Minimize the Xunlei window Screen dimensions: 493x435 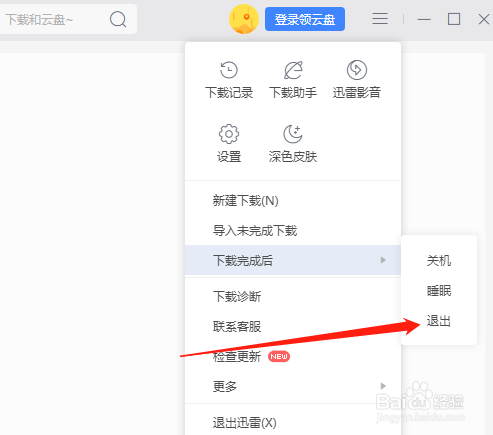pos(424,19)
